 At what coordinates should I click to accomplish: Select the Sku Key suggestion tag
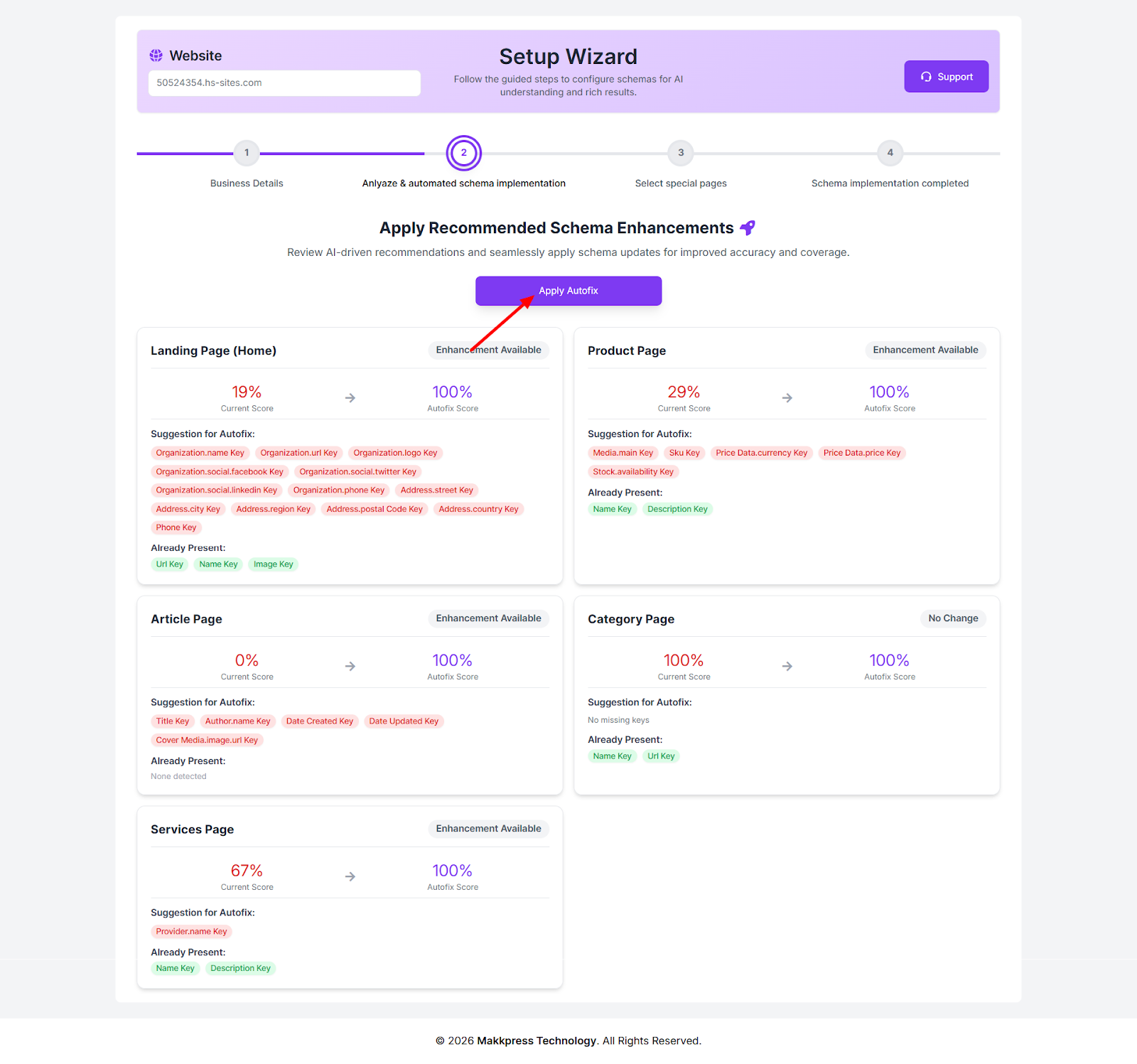click(684, 453)
